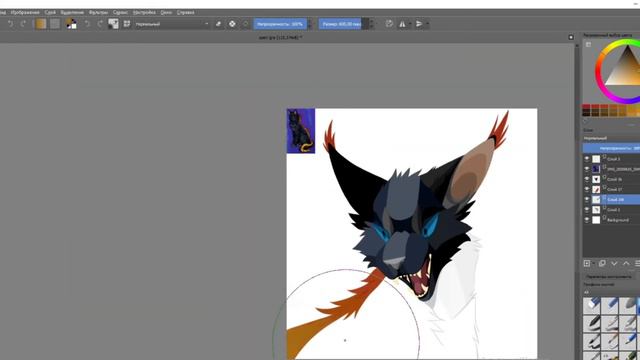The height and width of the screenshot is (360, 640).
Task: Toggle pen pressure usage icon
Action: click(389, 24)
